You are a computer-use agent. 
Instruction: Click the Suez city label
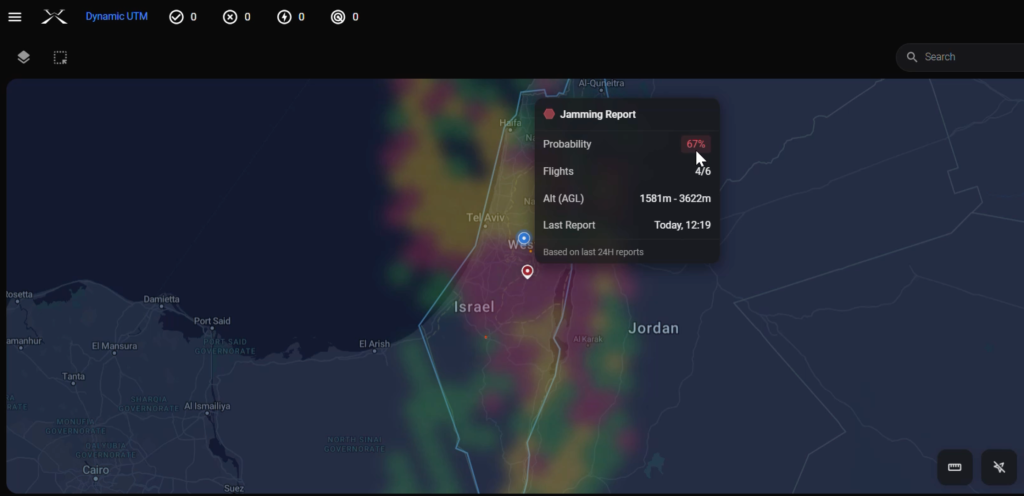(234, 488)
